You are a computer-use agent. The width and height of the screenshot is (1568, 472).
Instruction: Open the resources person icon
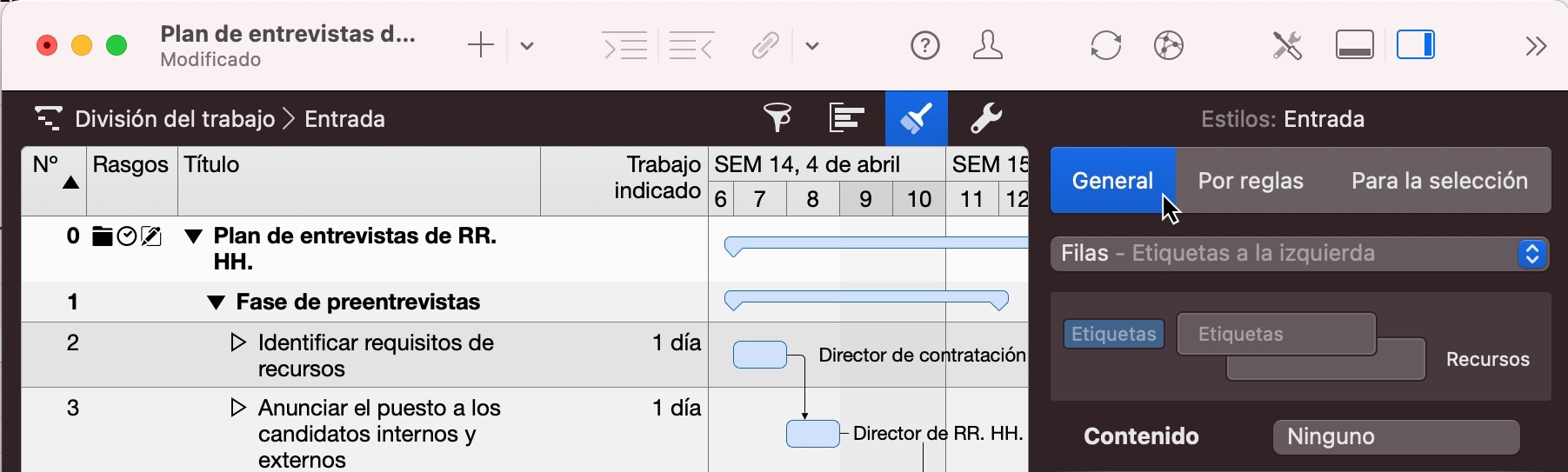[987, 45]
